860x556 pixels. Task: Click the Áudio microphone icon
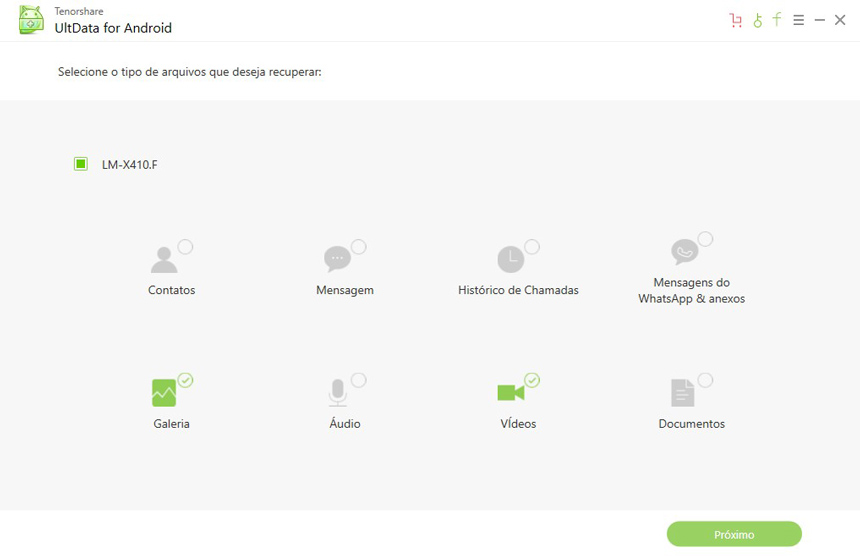(x=337, y=392)
